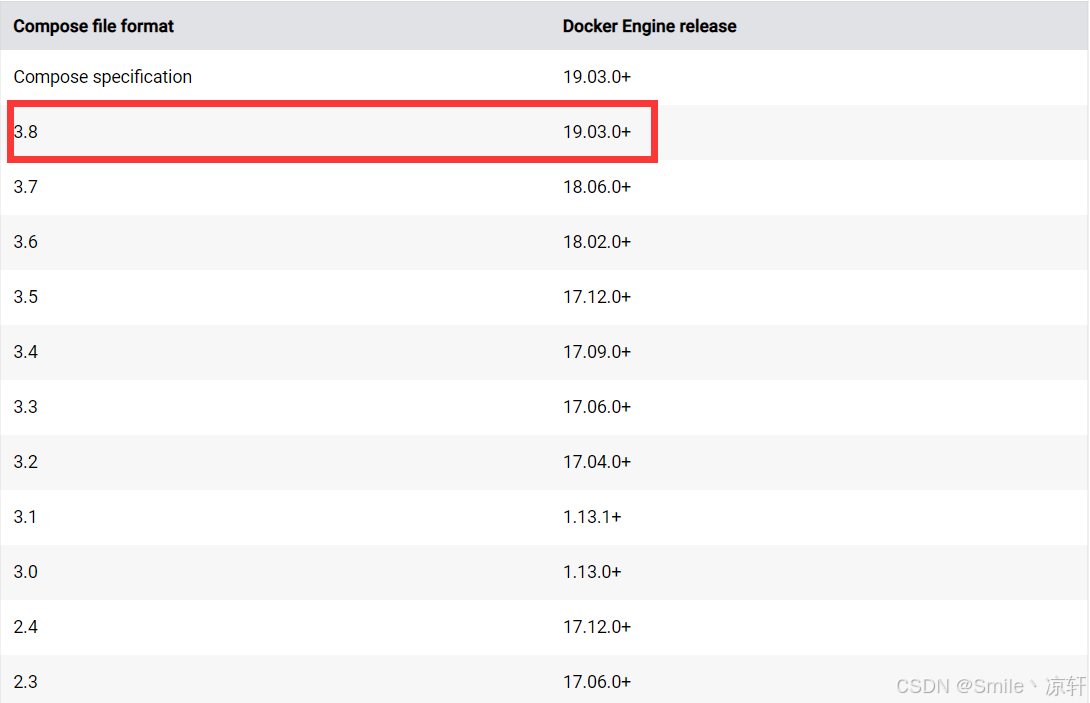1090x703 pixels.
Task: Select the 3.2 format cell
Action: click(x=26, y=462)
